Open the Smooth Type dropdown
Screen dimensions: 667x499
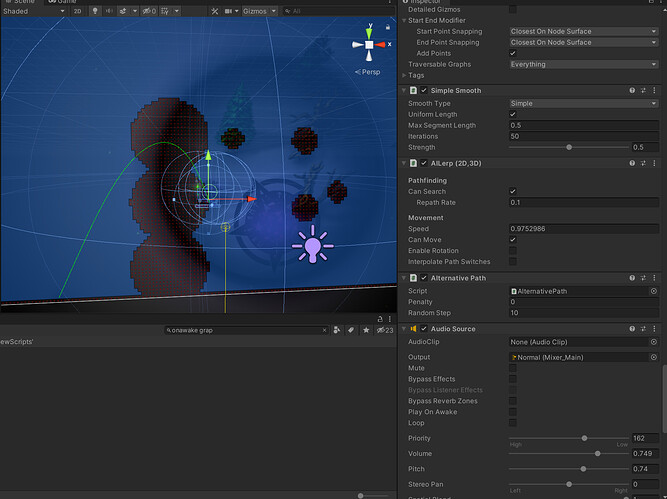[x=584, y=103]
